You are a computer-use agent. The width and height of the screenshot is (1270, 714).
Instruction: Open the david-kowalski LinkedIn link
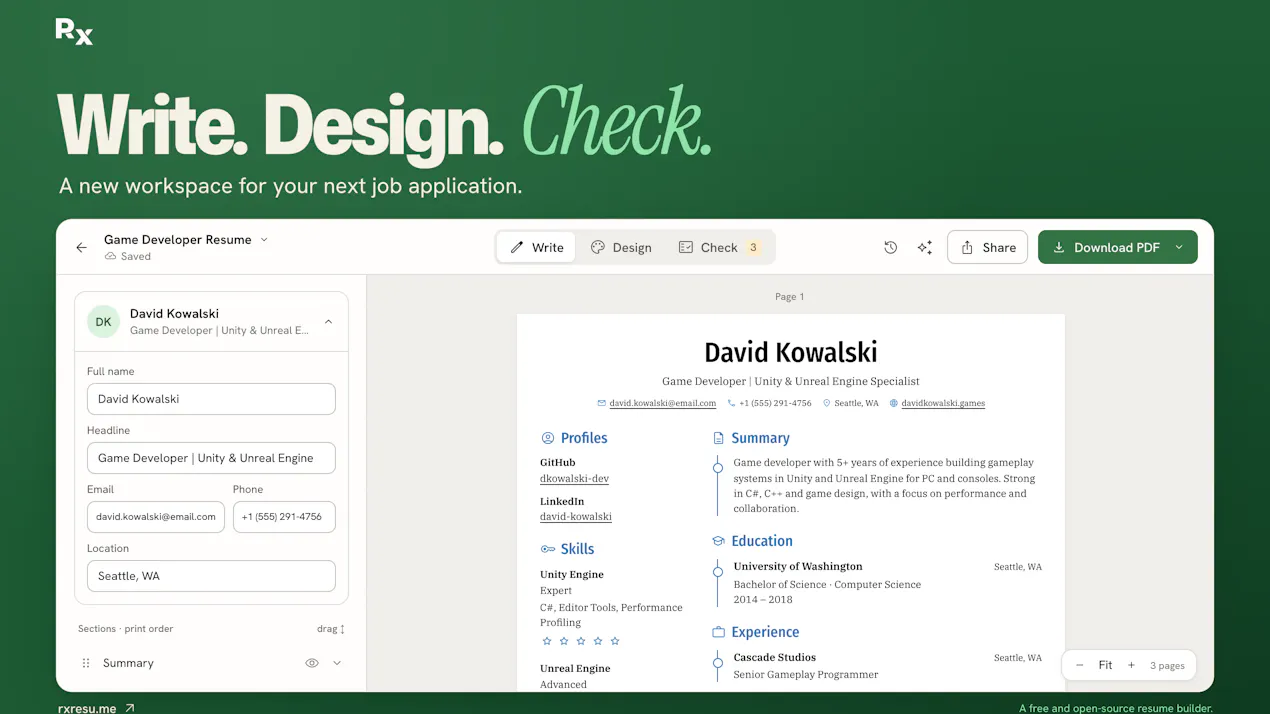click(x=575, y=516)
